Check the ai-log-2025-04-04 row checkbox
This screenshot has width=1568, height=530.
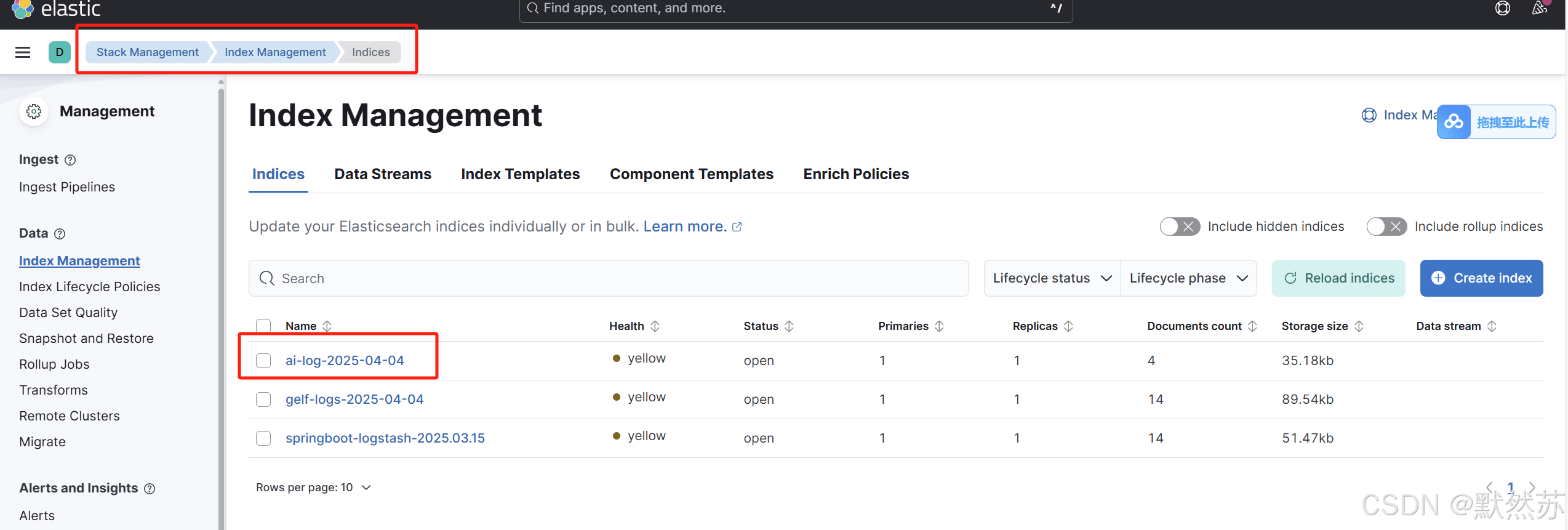point(263,361)
